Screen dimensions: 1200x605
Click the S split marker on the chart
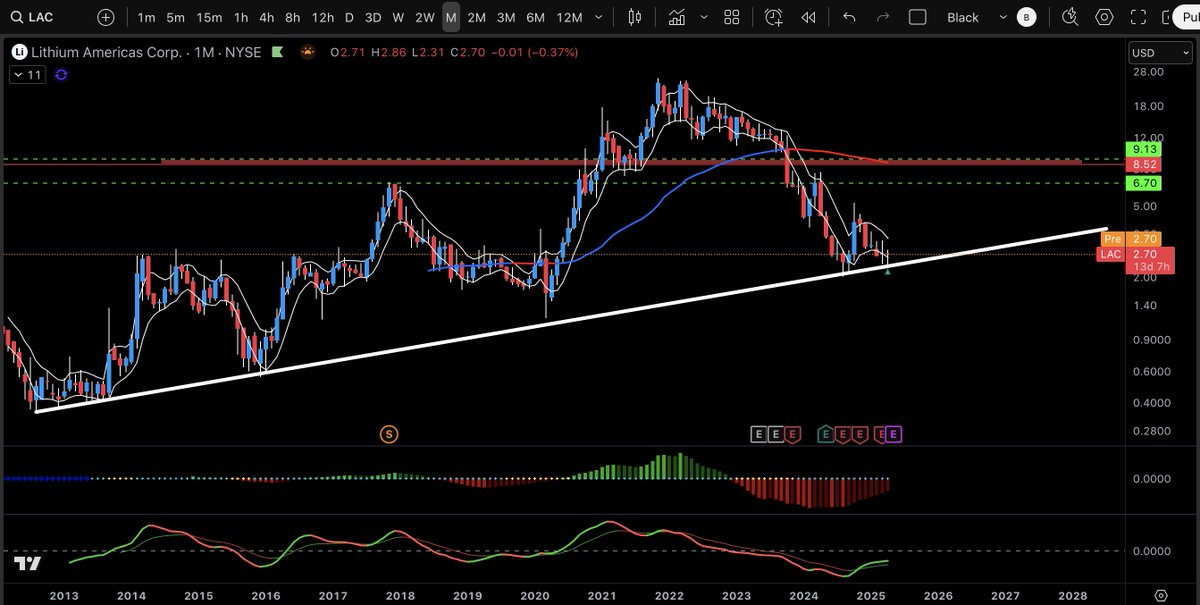click(389, 433)
